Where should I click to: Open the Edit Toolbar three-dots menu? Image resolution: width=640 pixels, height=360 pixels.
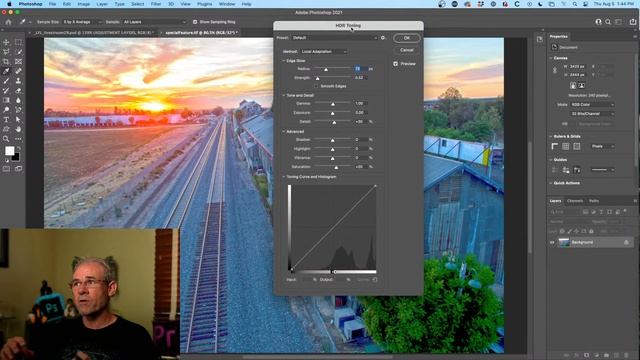pyautogui.click(x=18, y=139)
